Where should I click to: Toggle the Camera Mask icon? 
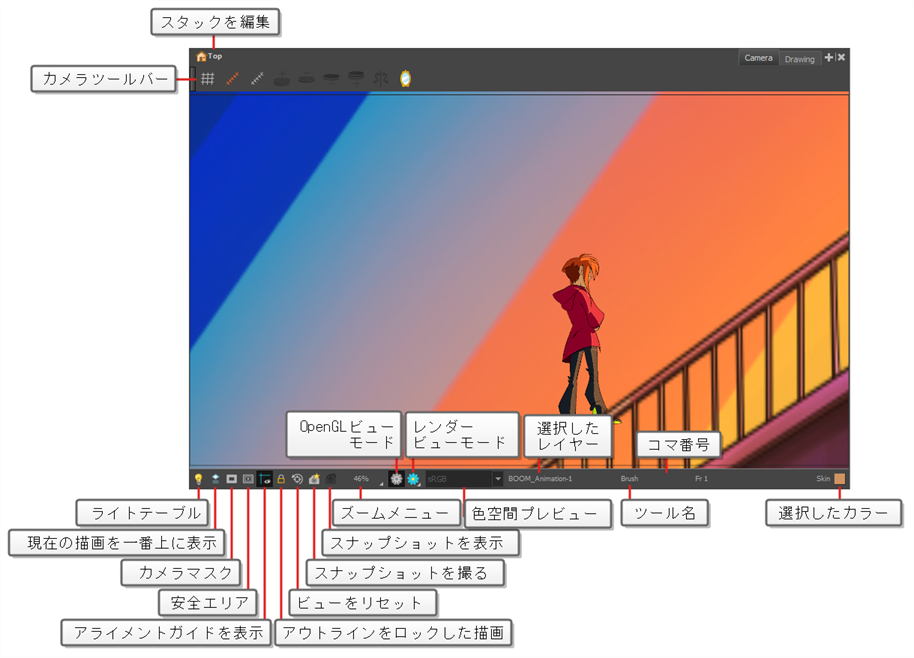[x=231, y=479]
